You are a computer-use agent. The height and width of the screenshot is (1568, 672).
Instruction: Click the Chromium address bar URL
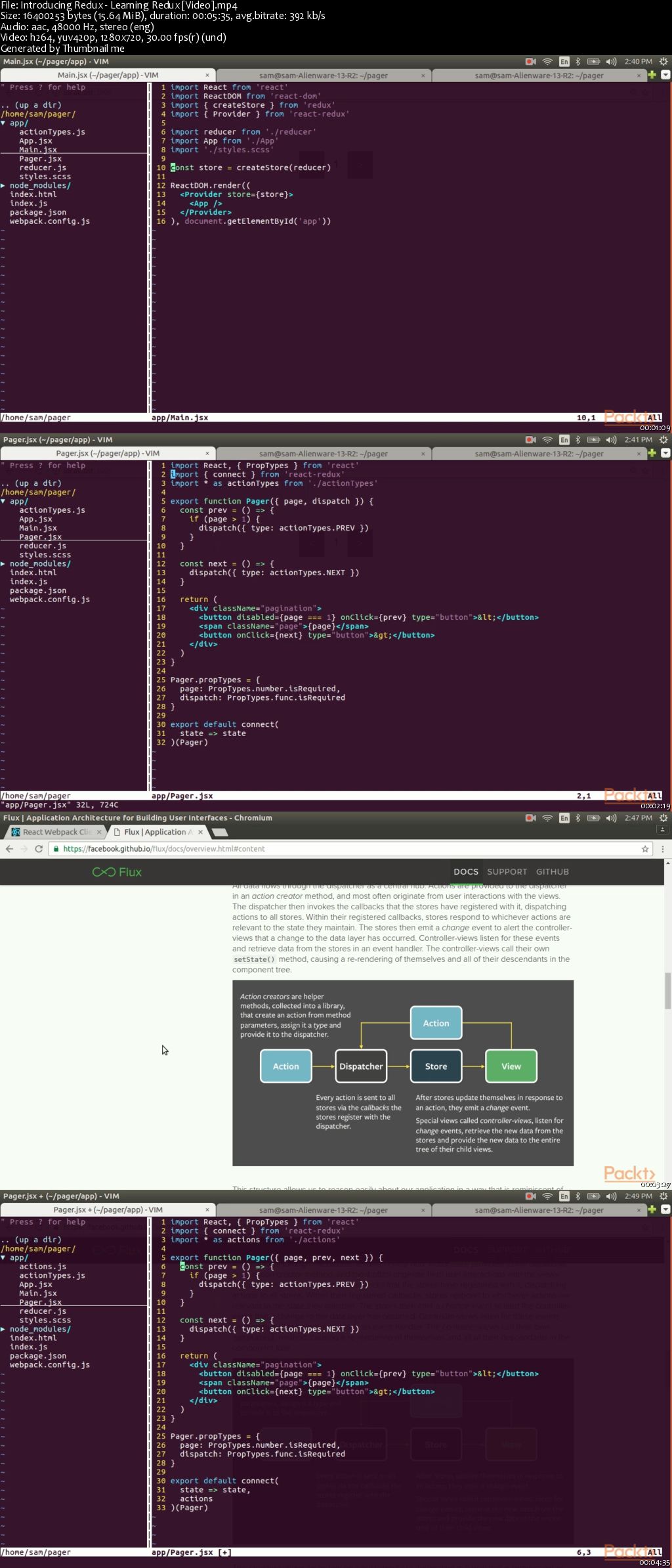click(x=164, y=848)
